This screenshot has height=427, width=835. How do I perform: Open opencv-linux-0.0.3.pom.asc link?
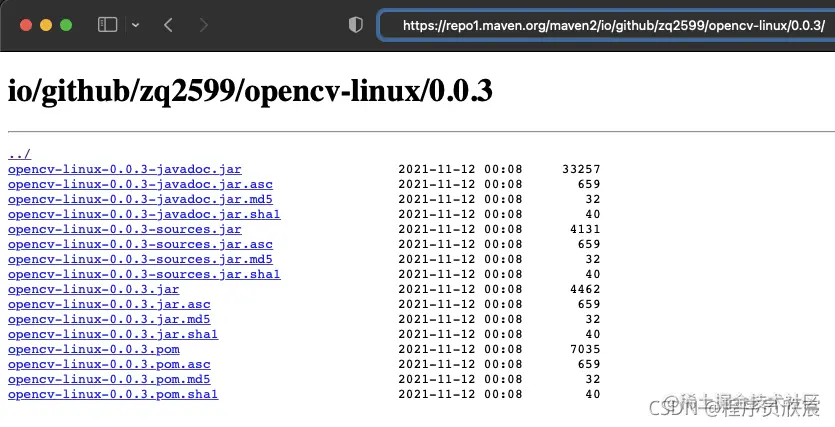pos(109,364)
